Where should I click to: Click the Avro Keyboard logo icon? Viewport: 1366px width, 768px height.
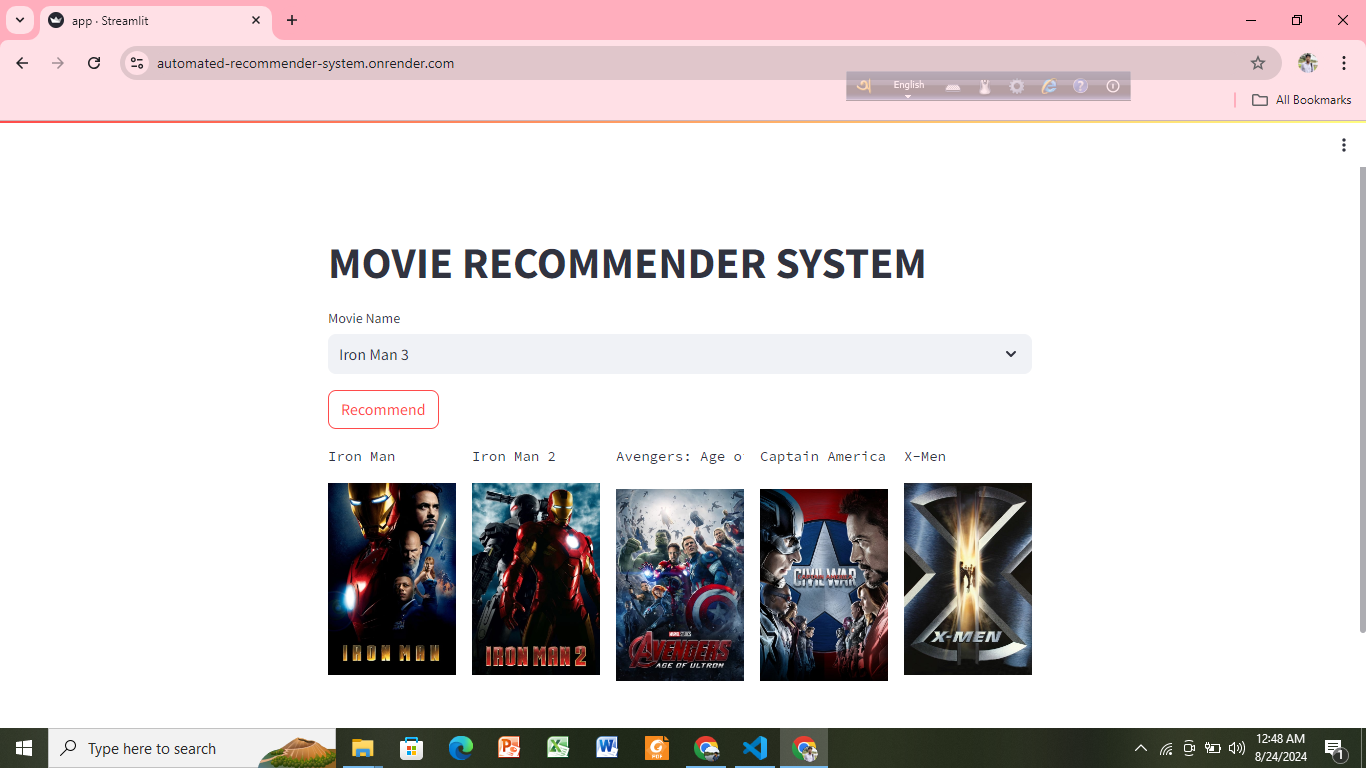tap(864, 86)
